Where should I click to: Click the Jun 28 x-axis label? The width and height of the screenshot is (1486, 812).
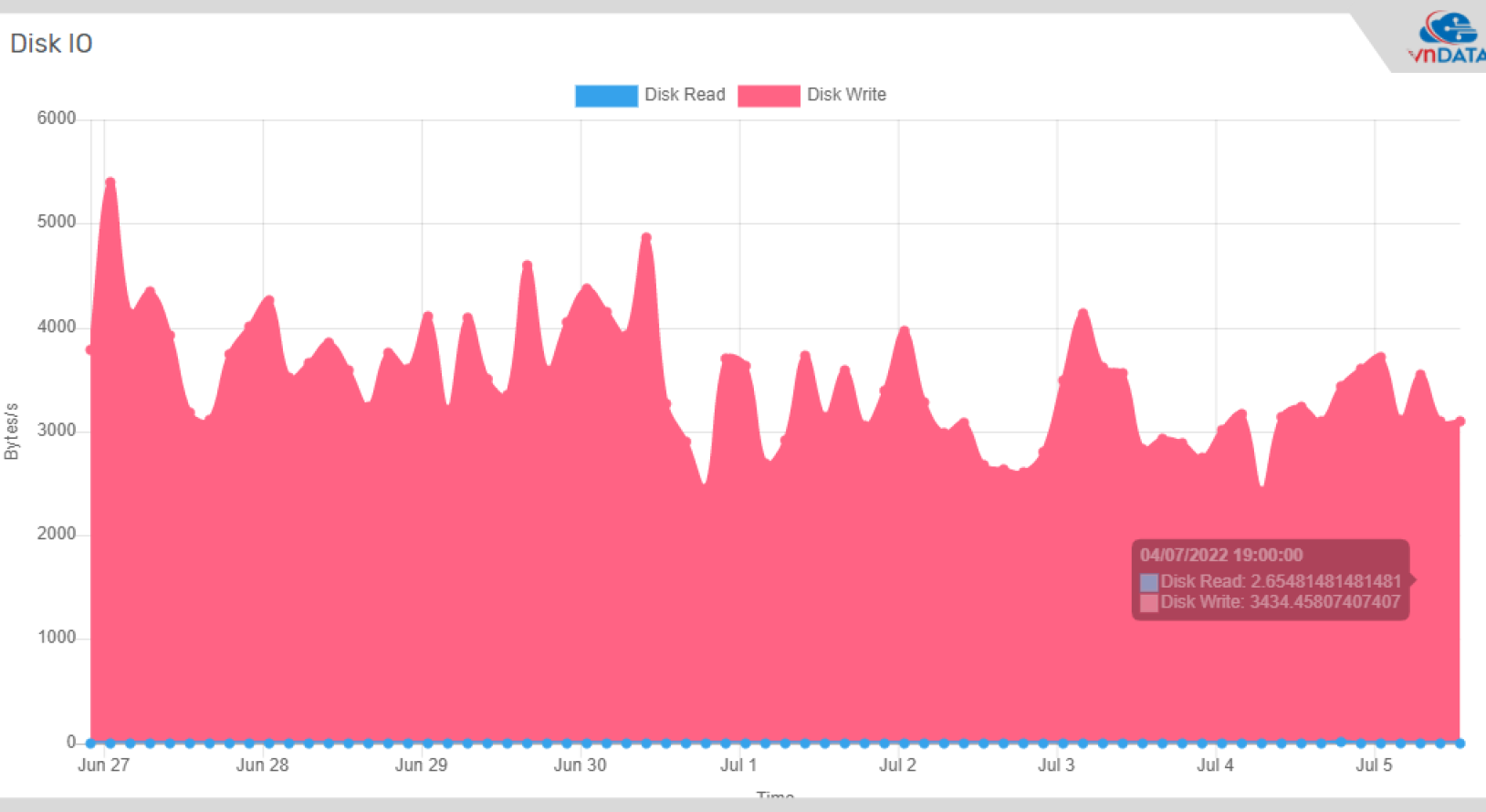coord(262,765)
